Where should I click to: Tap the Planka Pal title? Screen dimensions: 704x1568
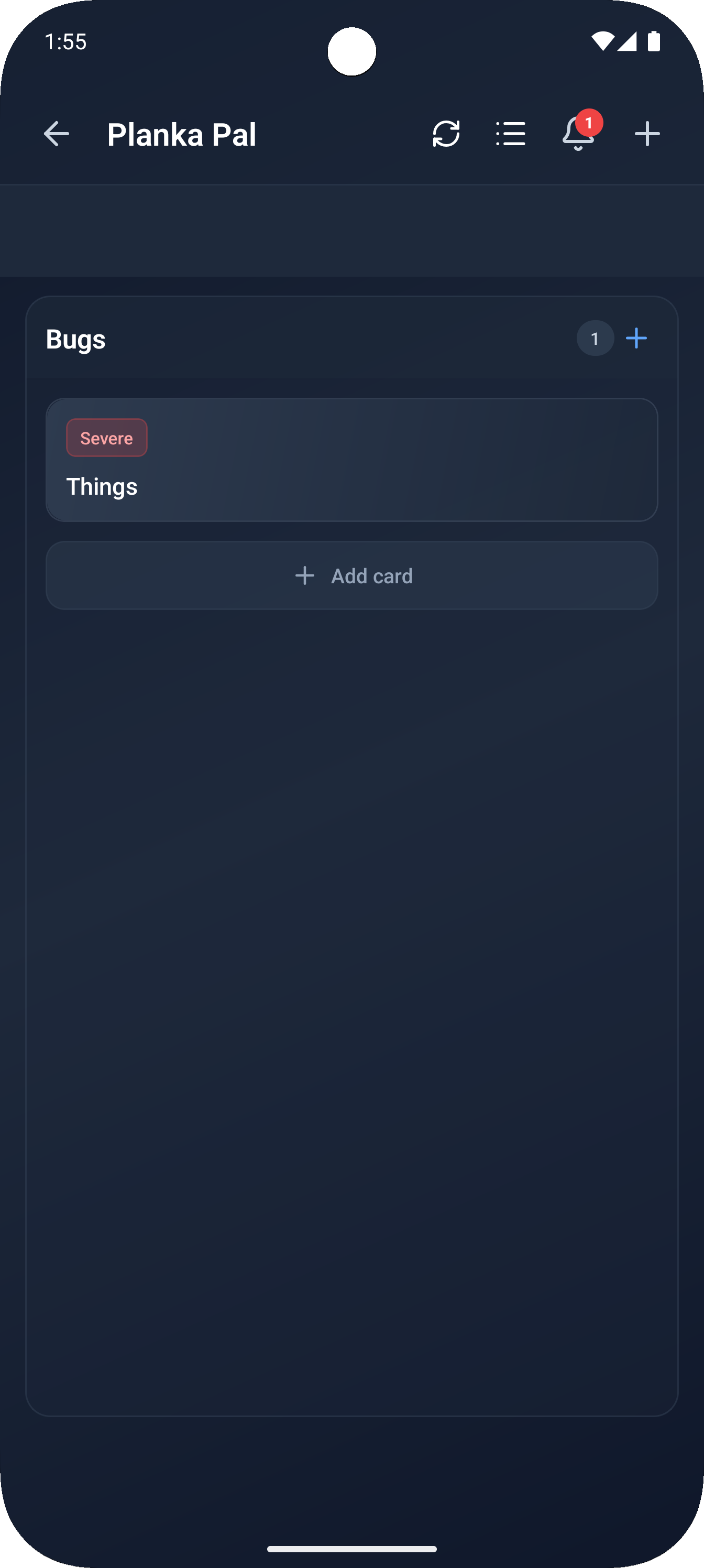(182, 135)
